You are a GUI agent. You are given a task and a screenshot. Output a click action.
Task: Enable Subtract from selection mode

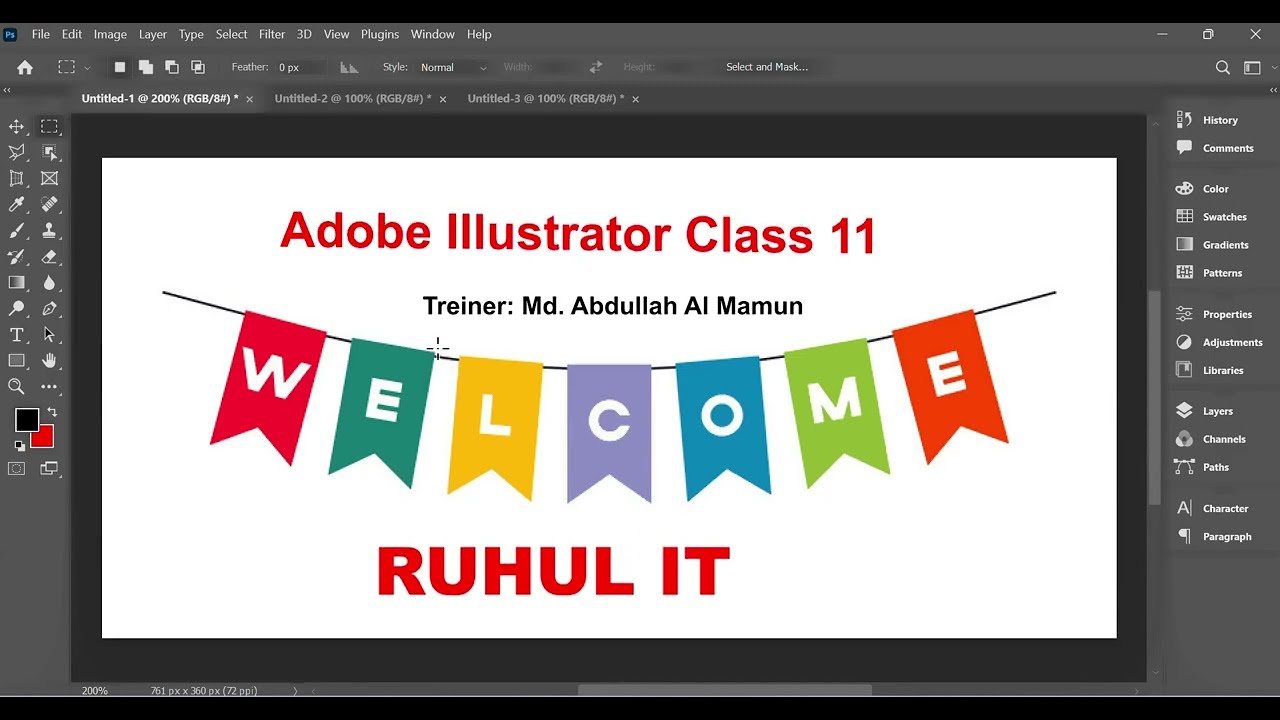coord(172,67)
